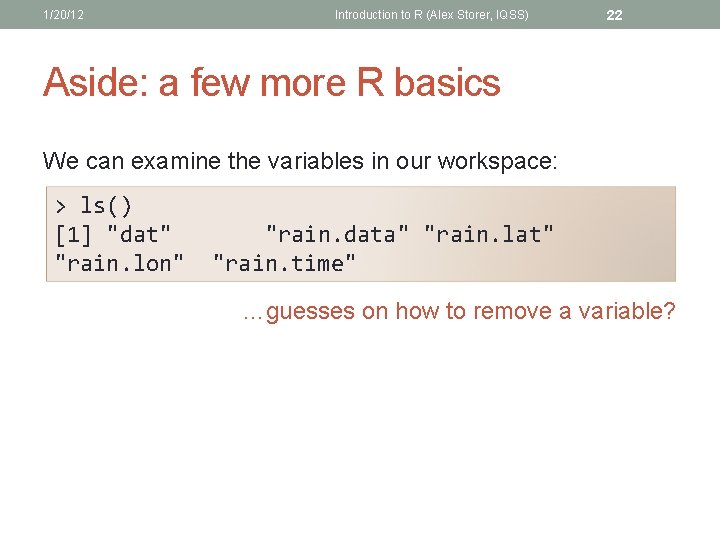Click the "rain.lon" variable name
This screenshot has height=540, width=720.
click(x=119, y=263)
